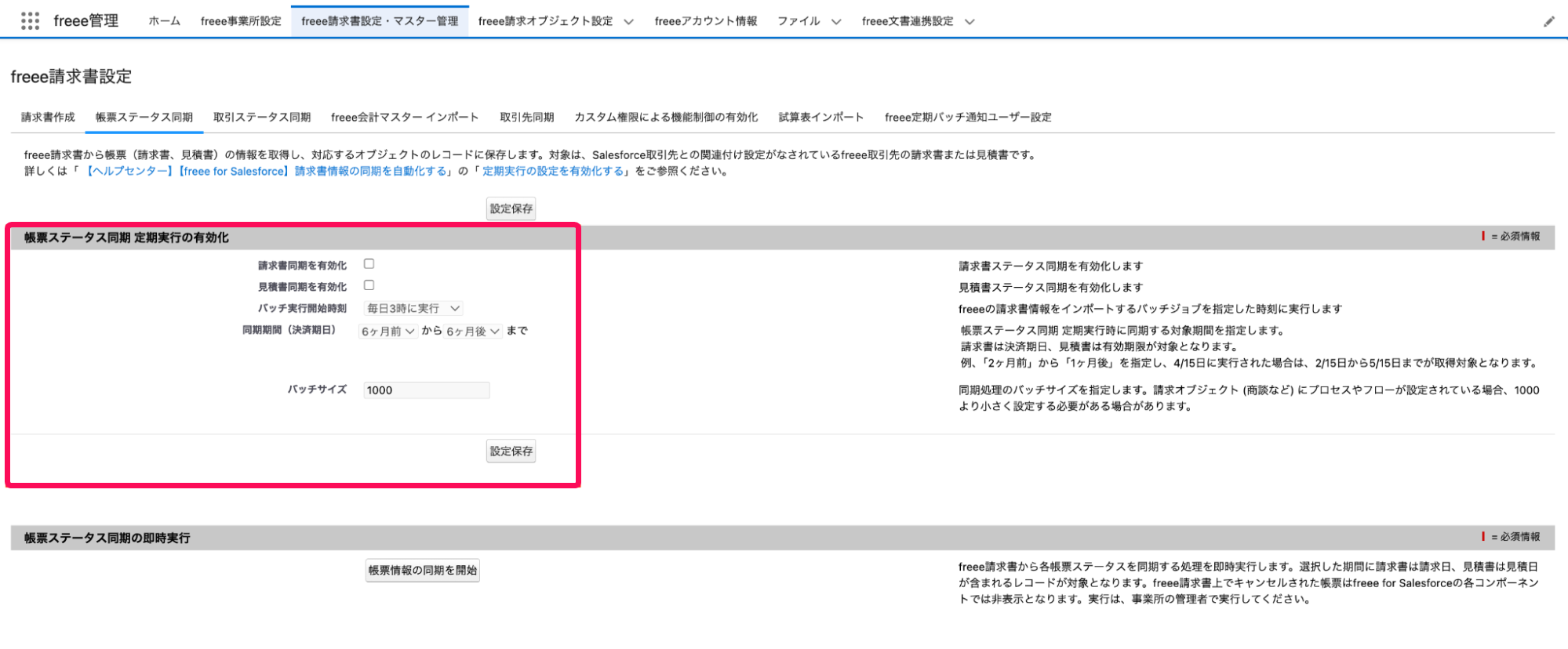Enable the 見積書同期を有効化 checkbox
The width and height of the screenshot is (1568, 649).
(x=369, y=285)
